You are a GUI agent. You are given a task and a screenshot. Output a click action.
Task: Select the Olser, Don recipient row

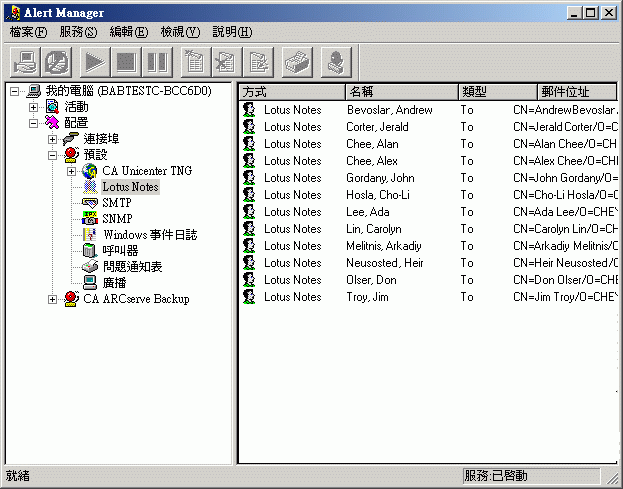[428, 280]
